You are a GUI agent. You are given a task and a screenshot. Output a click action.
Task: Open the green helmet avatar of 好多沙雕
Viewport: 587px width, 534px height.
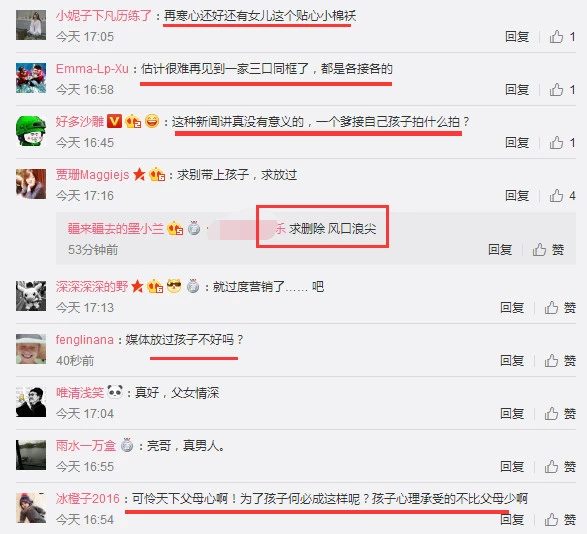click(31, 131)
